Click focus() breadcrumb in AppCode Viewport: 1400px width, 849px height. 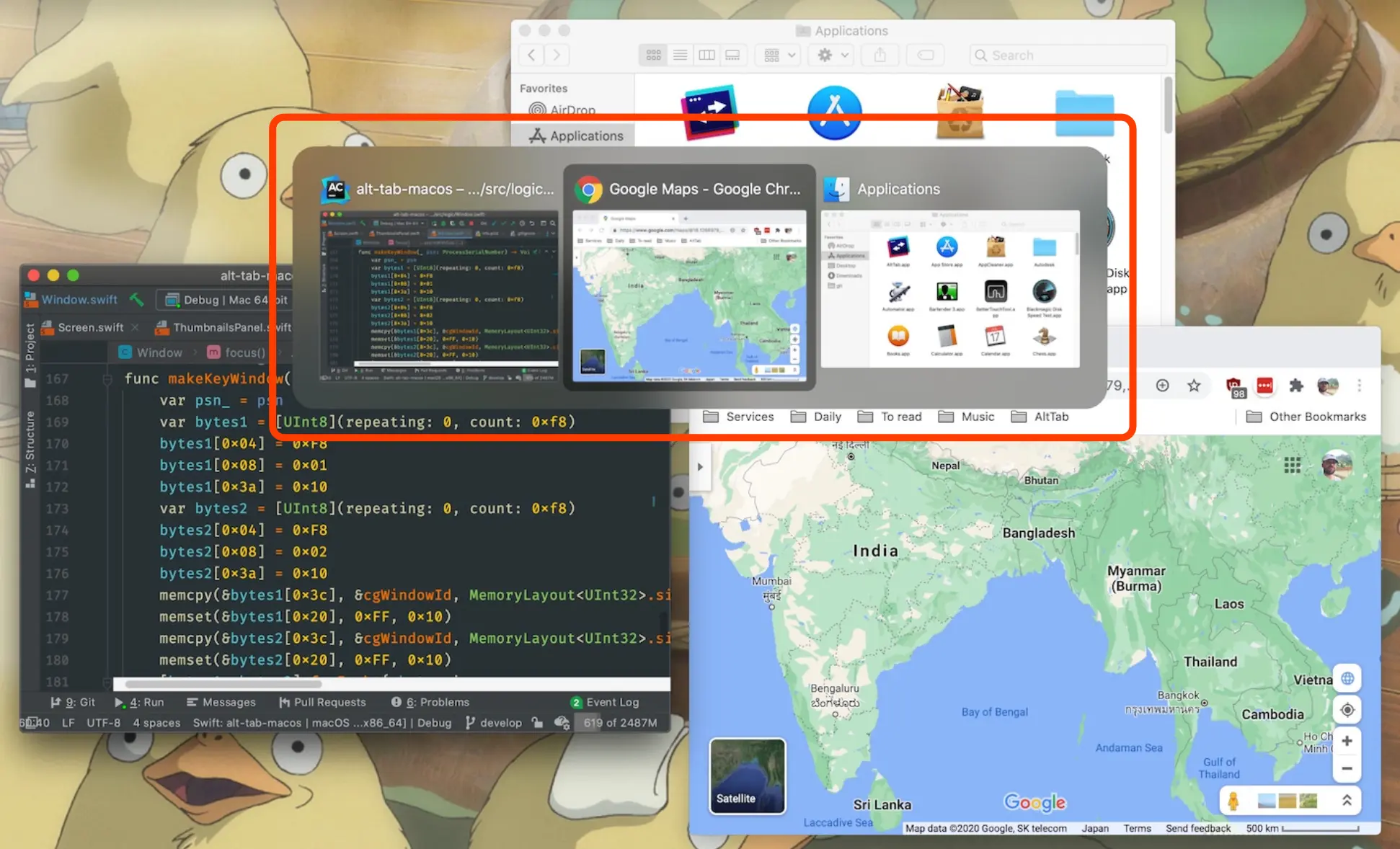[236, 352]
